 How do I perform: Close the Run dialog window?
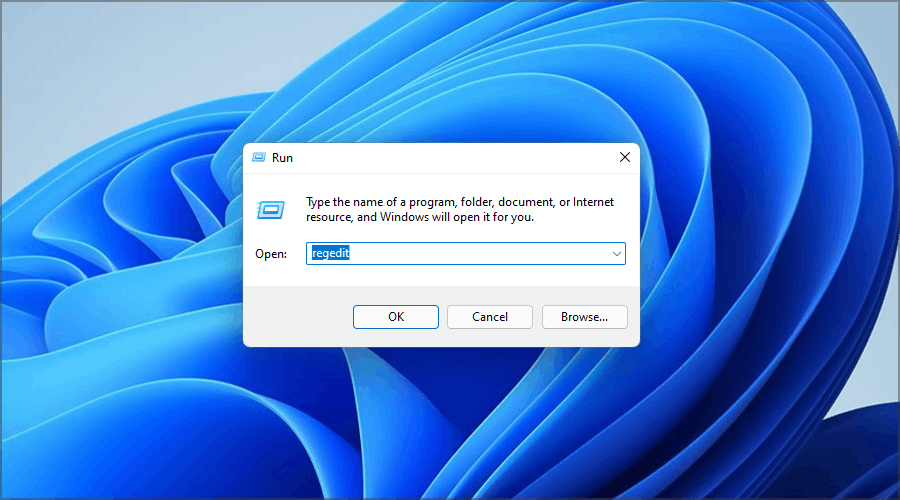click(x=624, y=157)
